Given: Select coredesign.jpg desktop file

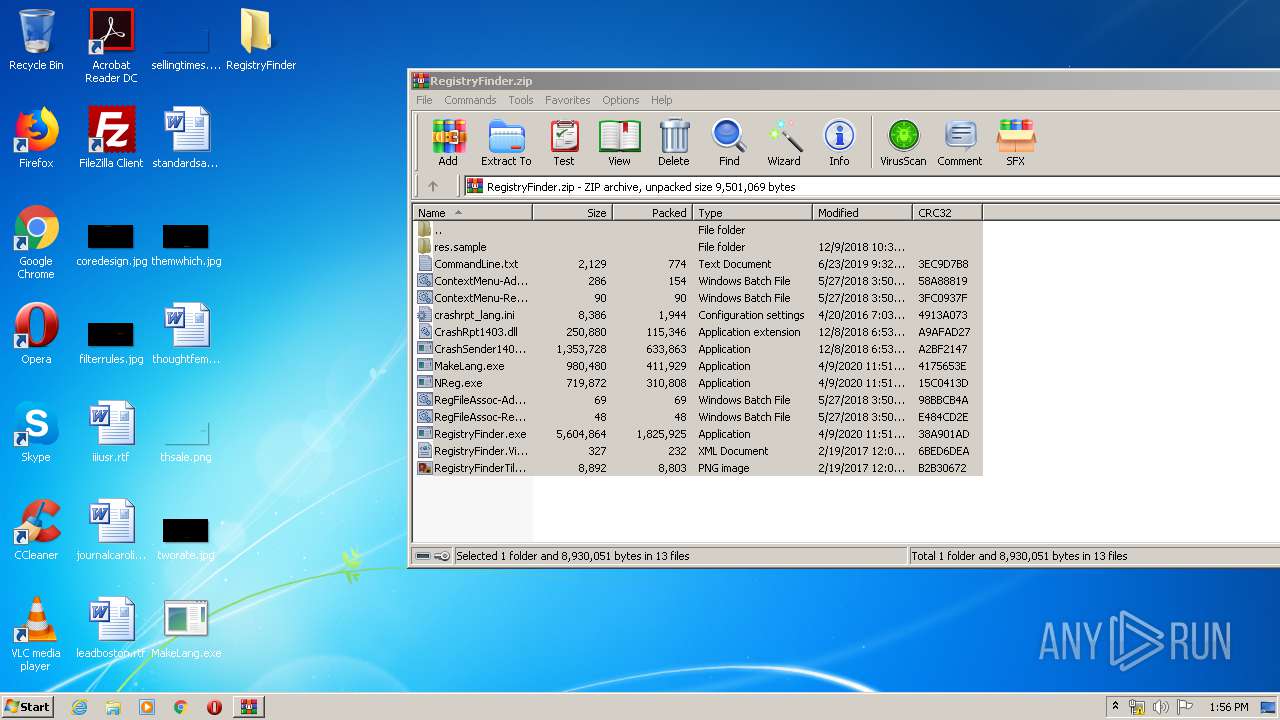Looking at the screenshot, I should click(x=111, y=246).
